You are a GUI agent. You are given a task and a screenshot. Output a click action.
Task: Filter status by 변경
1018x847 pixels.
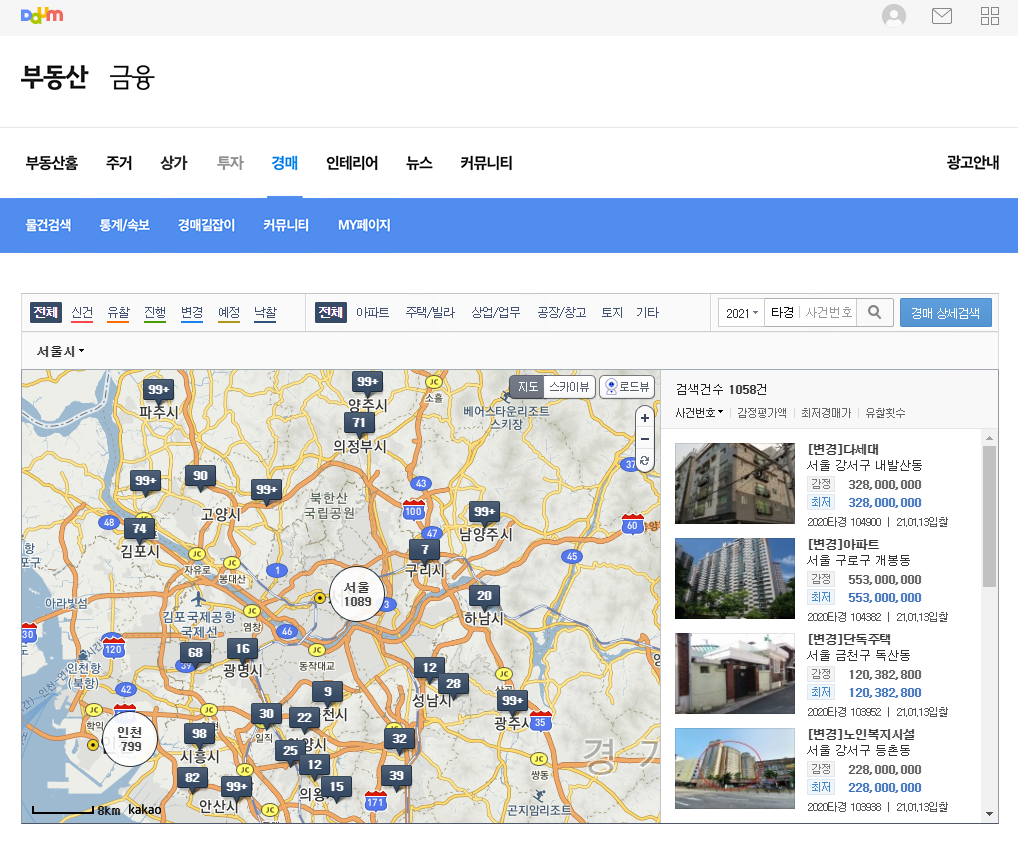click(192, 313)
